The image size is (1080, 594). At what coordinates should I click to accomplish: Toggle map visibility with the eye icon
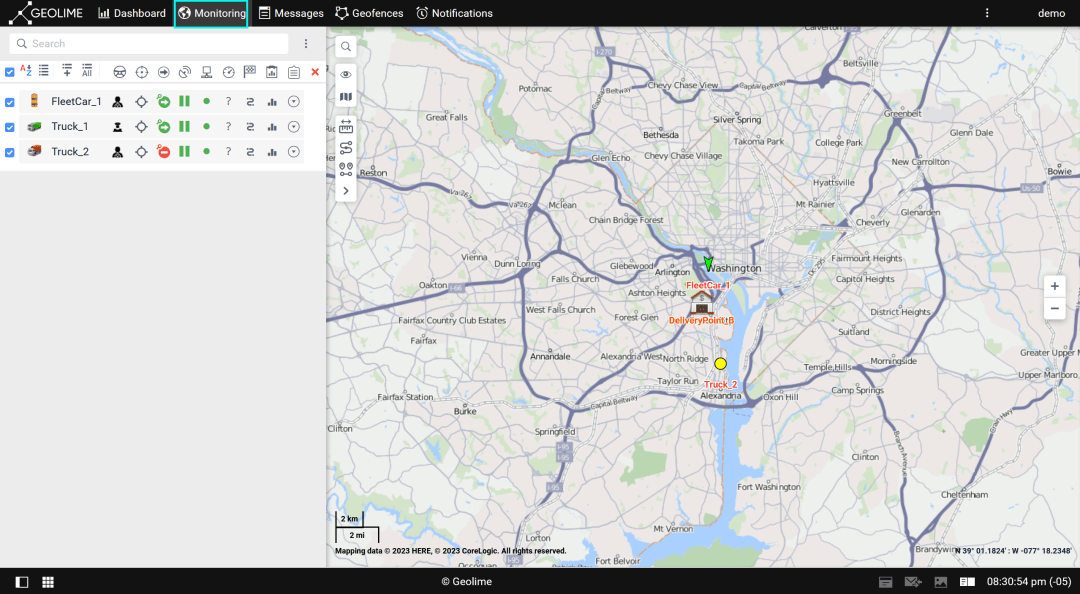(x=346, y=74)
